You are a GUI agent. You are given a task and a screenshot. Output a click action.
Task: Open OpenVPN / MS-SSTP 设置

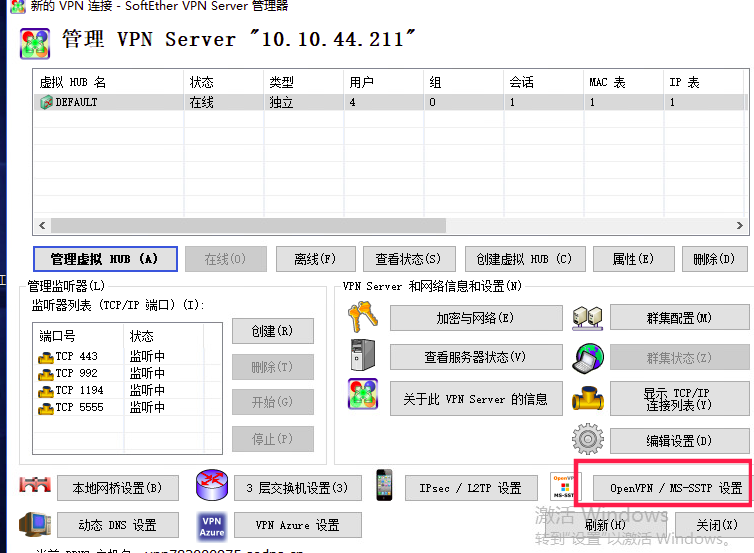point(671,488)
